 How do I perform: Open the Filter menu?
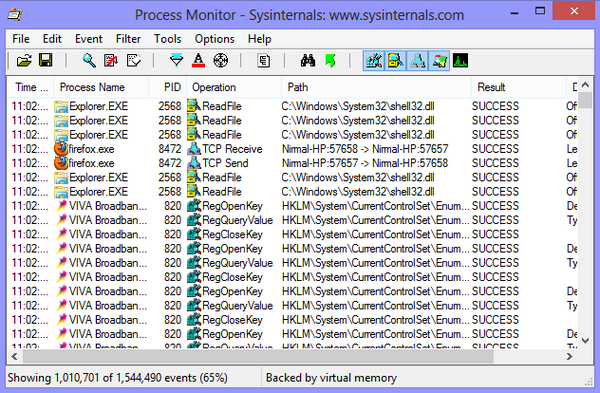[128, 39]
